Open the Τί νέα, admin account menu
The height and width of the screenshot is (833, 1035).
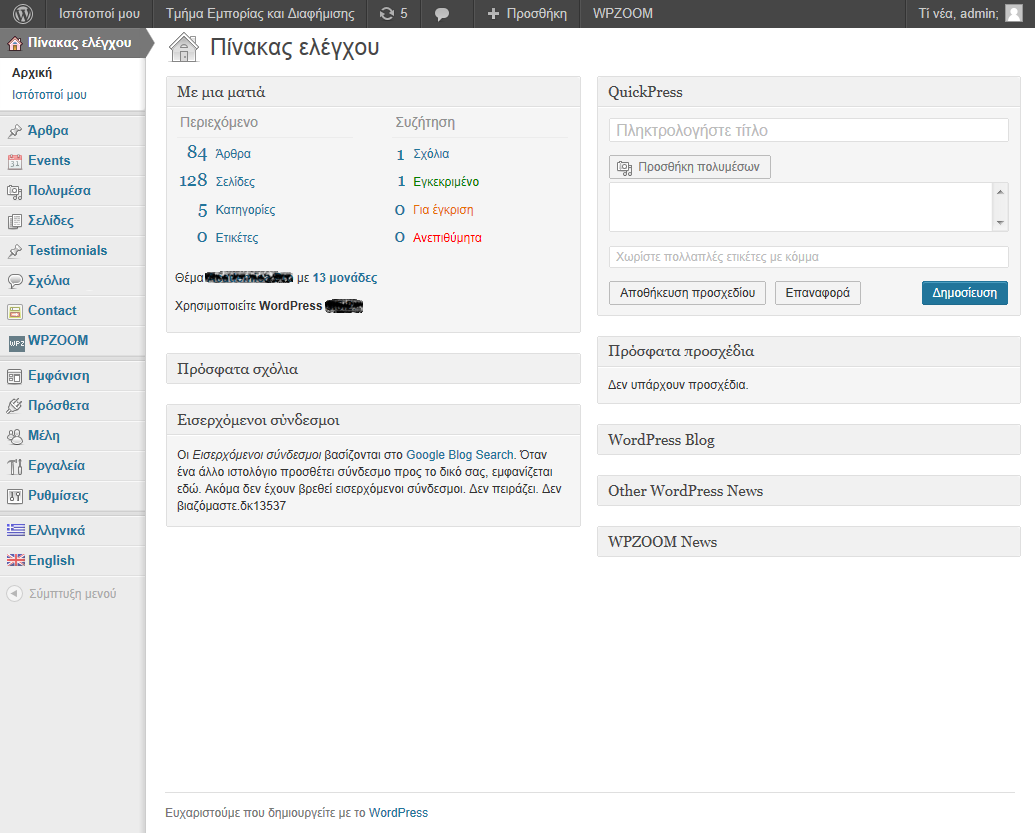point(970,13)
